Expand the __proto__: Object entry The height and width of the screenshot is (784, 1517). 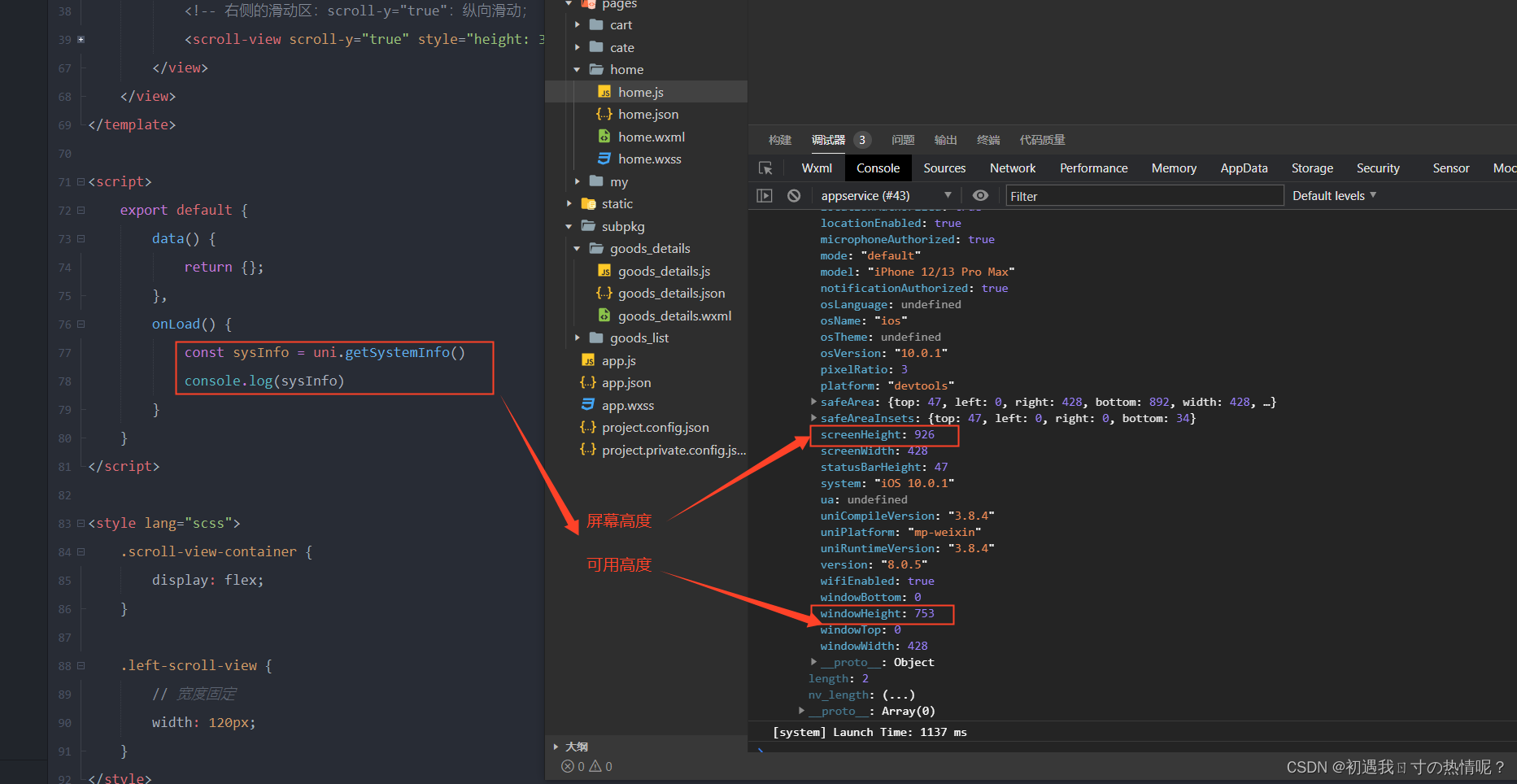click(x=813, y=662)
